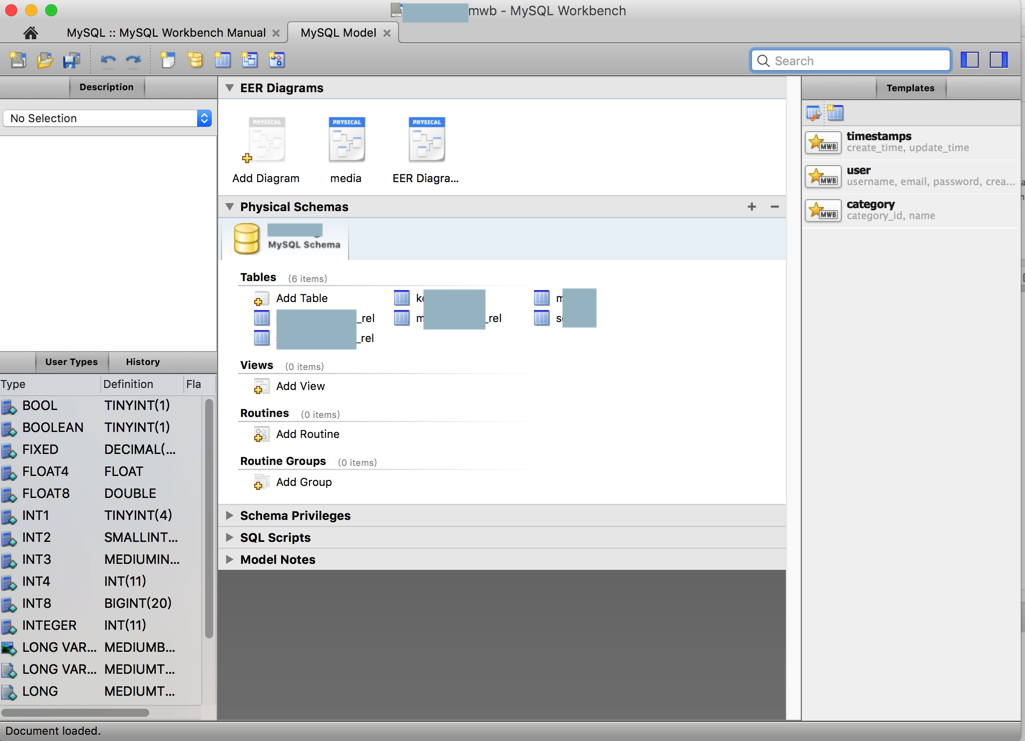Click the User Types vertical scrollbar
This screenshot has width=1025, height=741.
209,518
